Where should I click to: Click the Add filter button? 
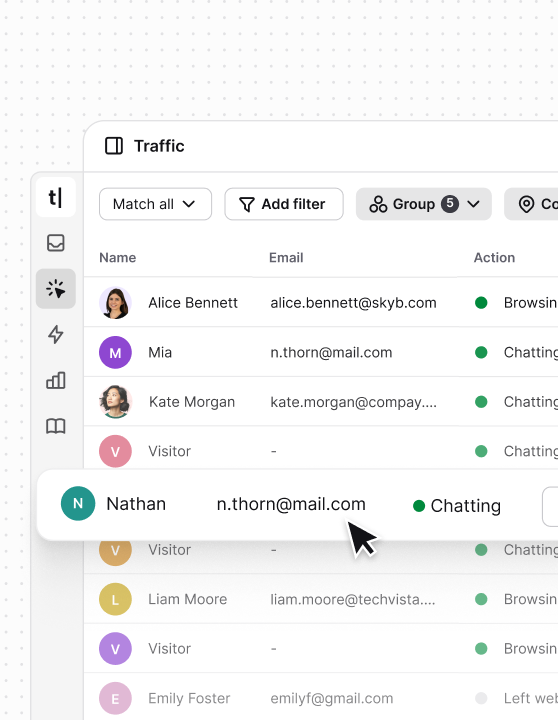(284, 204)
